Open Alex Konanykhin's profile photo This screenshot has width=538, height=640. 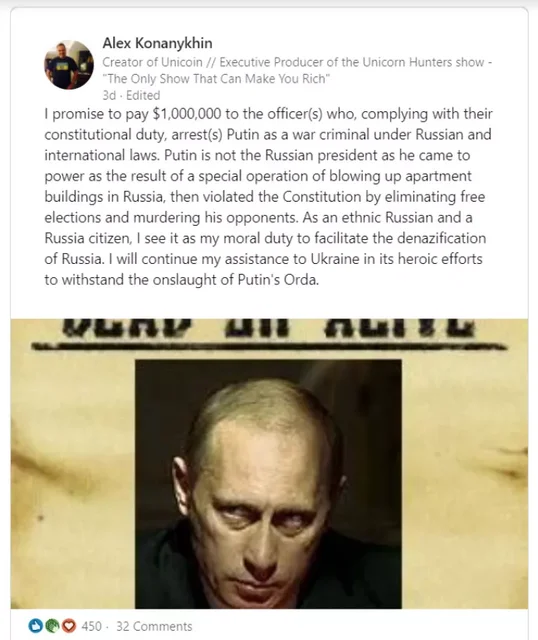click(x=69, y=64)
